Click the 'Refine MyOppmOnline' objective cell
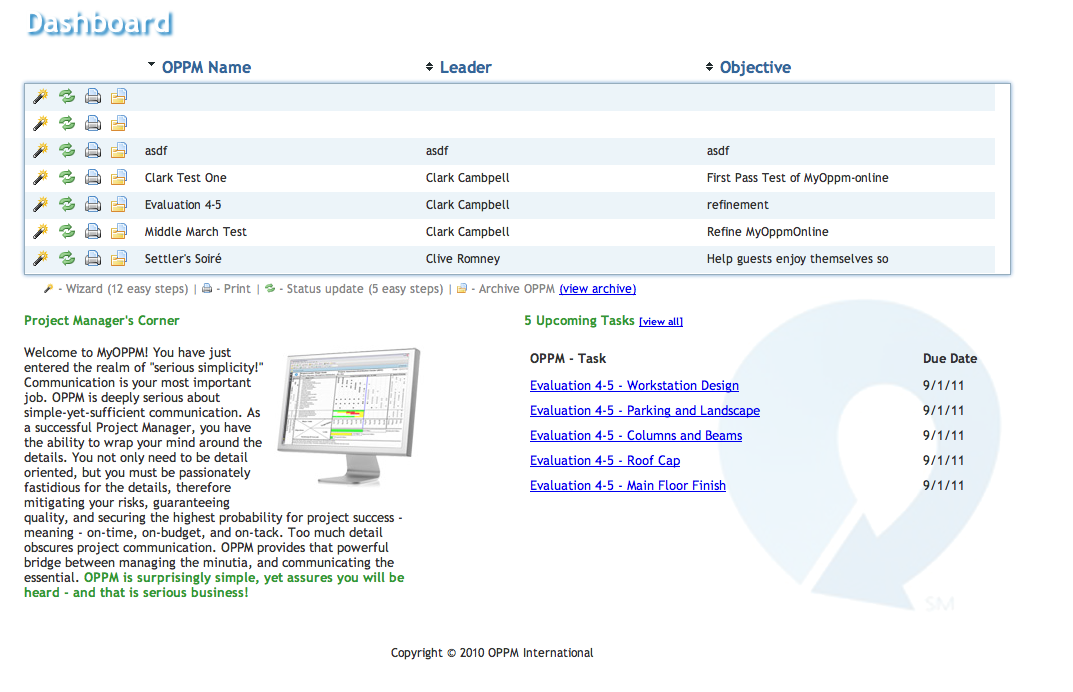 767,232
